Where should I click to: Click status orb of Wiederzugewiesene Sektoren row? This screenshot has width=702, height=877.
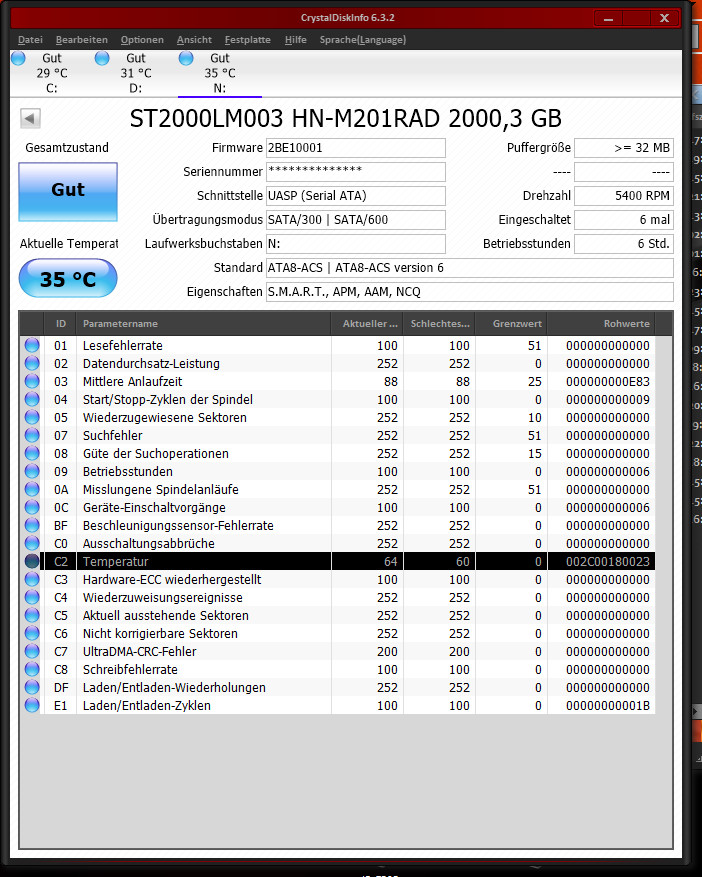pyautogui.click(x=32, y=417)
